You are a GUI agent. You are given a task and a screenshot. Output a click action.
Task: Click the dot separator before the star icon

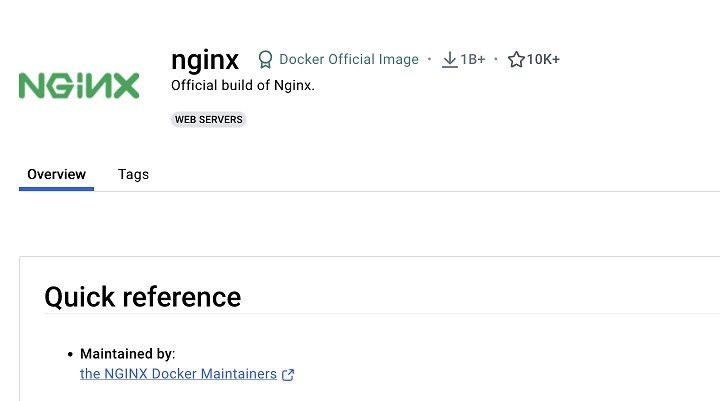click(x=496, y=59)
